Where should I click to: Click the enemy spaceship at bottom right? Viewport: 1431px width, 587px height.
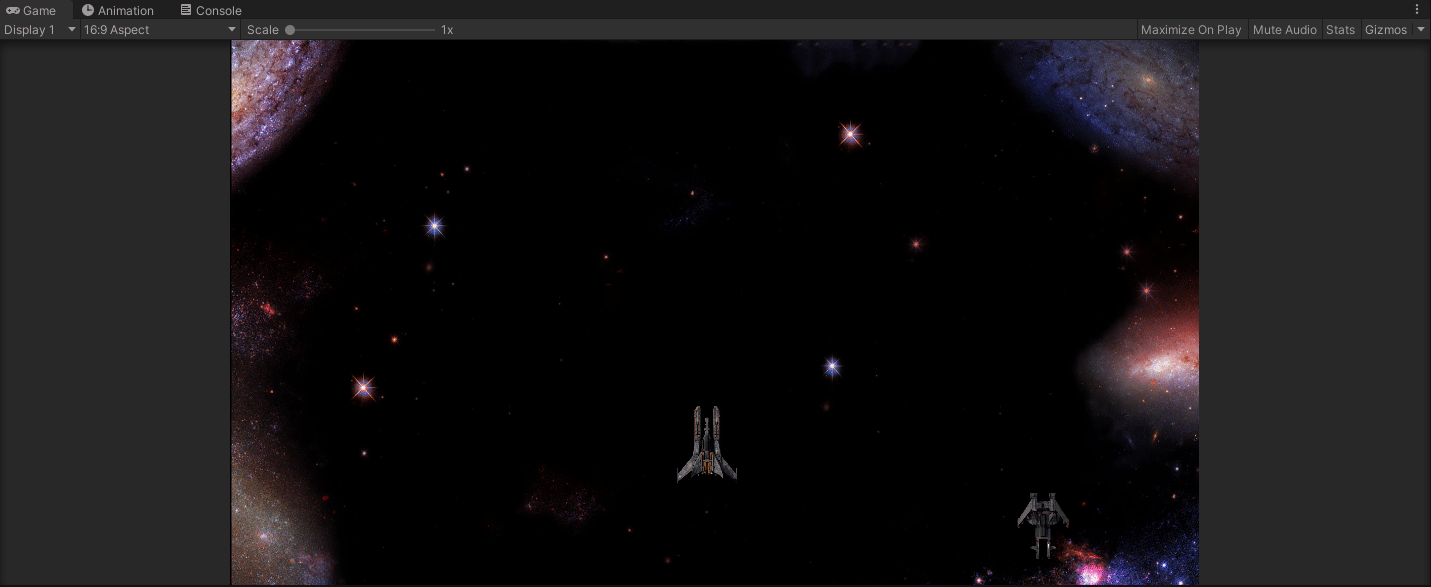click(x=1043, y=525)
